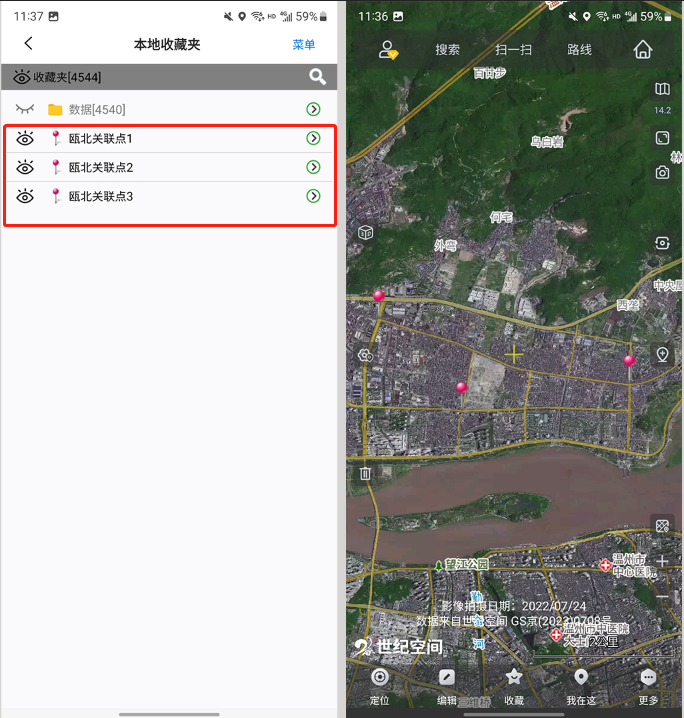
Task: Zoom in with the plus button
Action: click(x=662, y=561)
